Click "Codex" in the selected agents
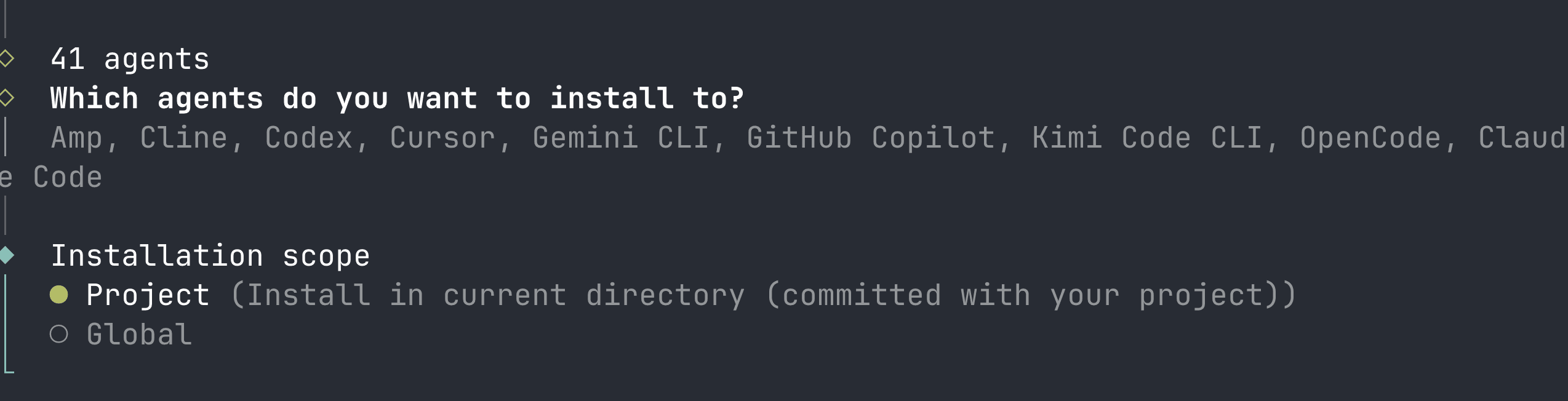The width and height of the screenshot is (1568, 401). [x=308, y=137]
